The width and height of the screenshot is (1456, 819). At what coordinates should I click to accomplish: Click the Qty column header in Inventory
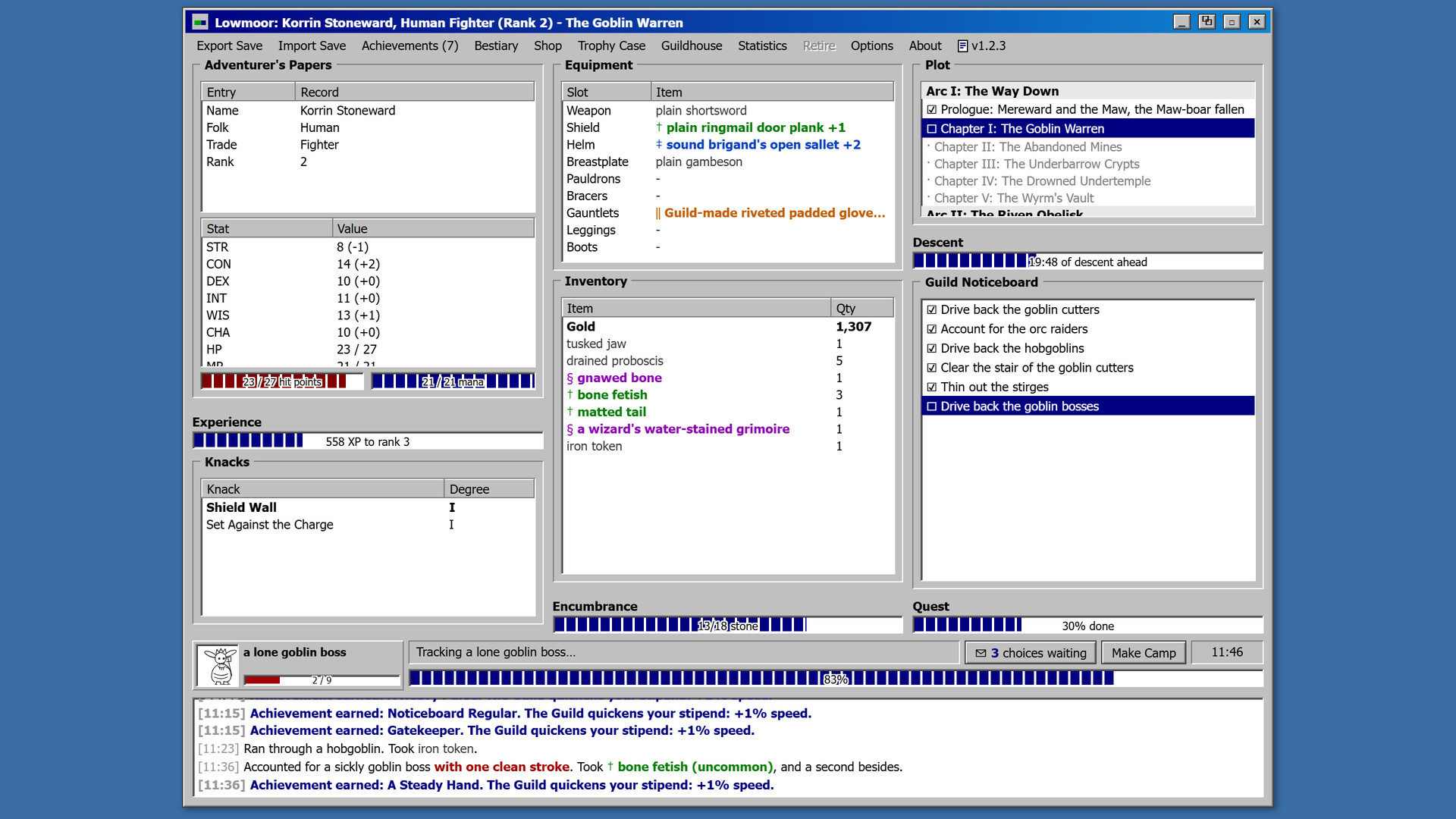[x=862, y=309]
